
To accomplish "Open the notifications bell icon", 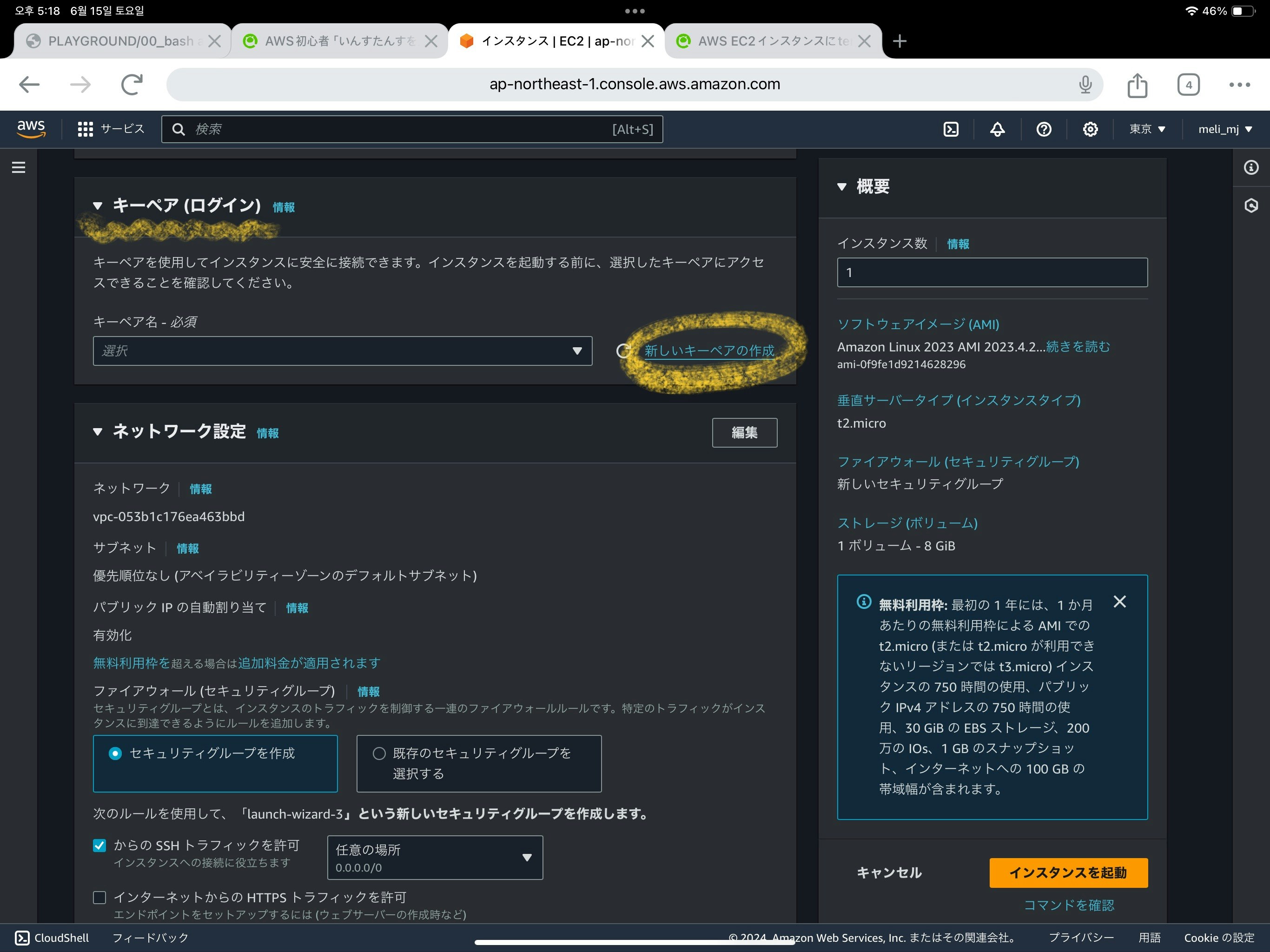I will click(x=997, y=129).
